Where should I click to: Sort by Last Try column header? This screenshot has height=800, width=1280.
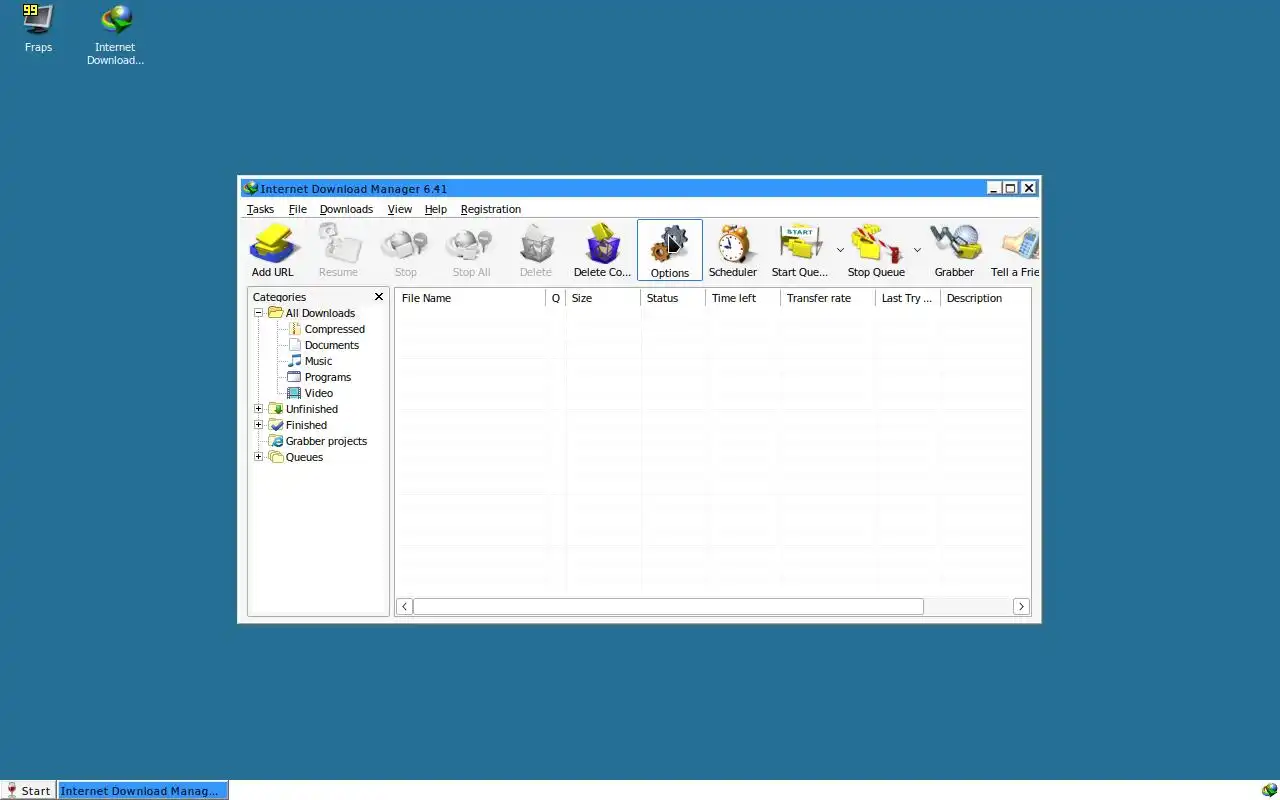[908, 298]
